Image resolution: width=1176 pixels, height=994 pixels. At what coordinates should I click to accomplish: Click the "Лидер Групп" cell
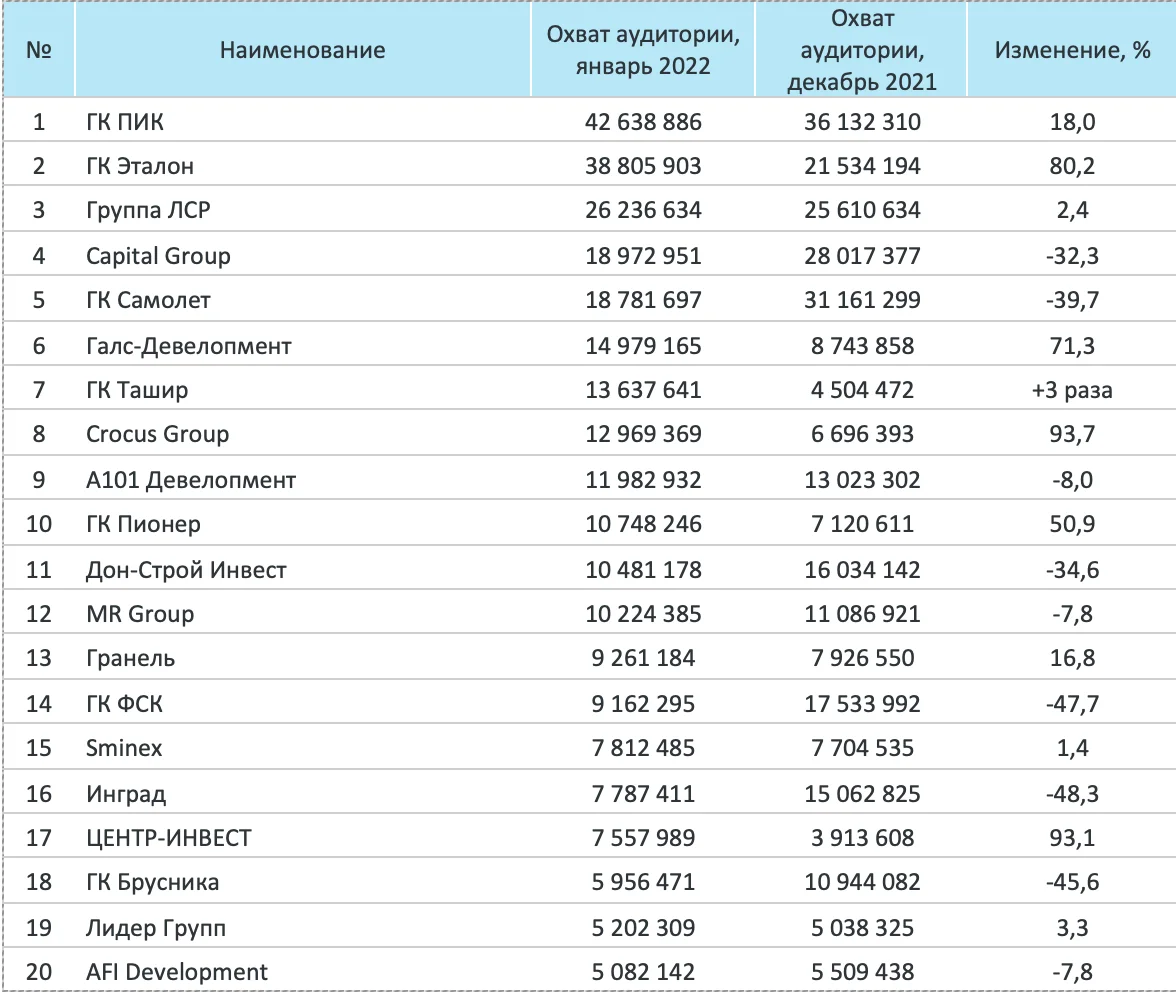(156, 927)
